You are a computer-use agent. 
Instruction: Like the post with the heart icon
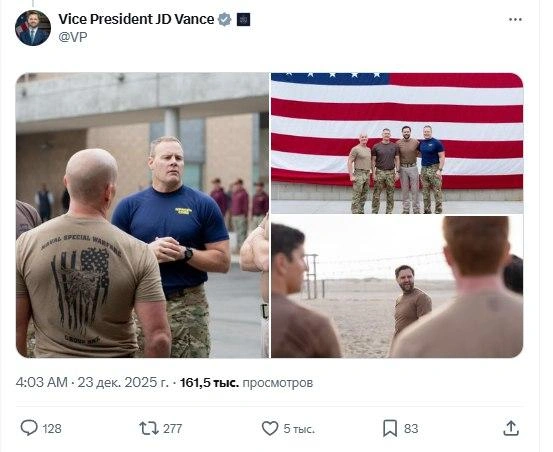click(270, 428)
